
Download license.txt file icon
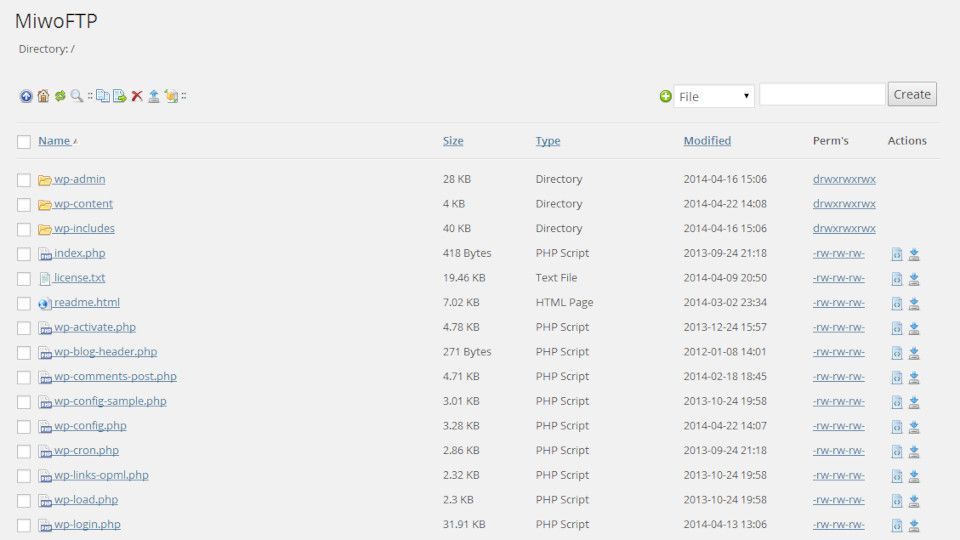coord(914,279)
